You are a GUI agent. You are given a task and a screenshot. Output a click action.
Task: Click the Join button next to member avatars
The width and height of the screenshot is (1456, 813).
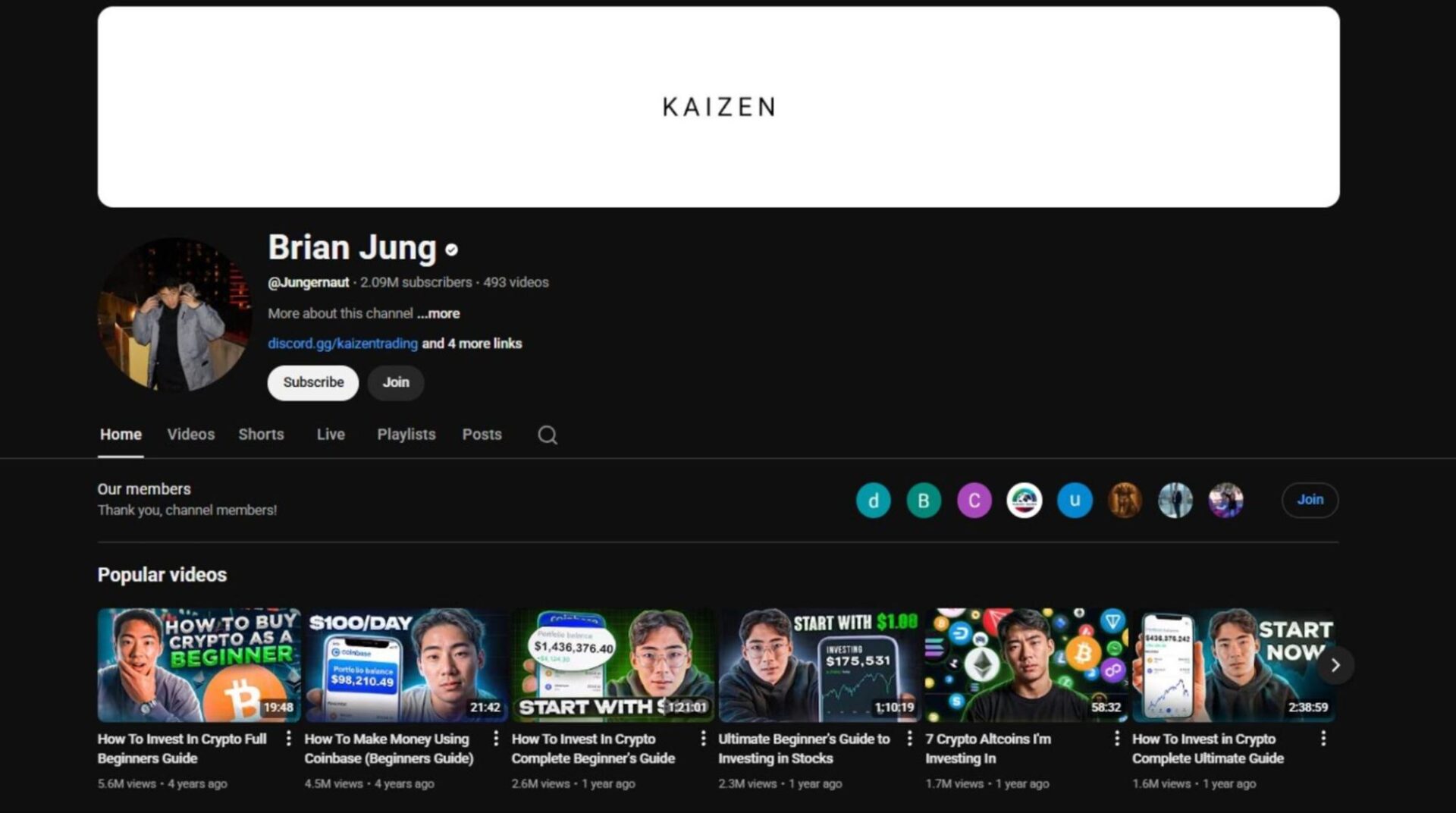[1310, 500]
